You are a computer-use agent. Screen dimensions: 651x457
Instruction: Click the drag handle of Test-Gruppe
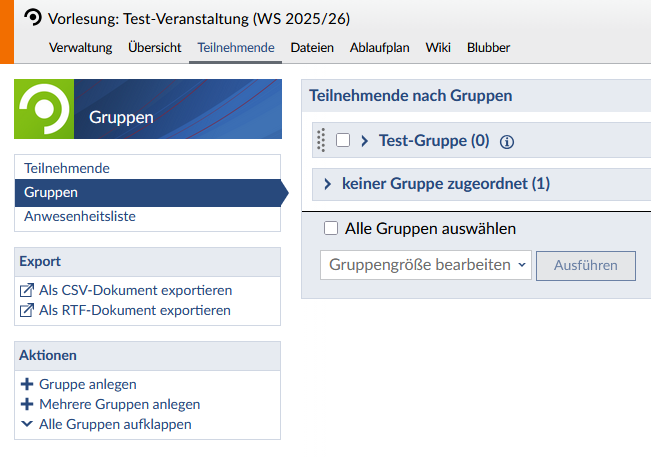(321, 141)
